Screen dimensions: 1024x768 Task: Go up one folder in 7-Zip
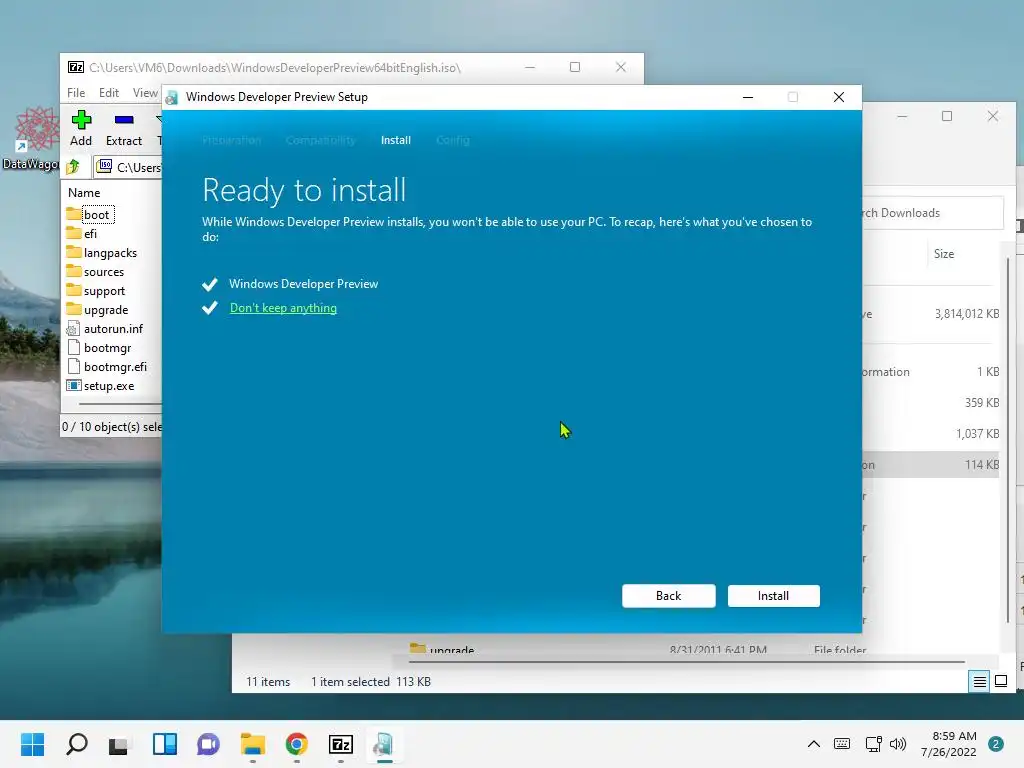(73, 167)
